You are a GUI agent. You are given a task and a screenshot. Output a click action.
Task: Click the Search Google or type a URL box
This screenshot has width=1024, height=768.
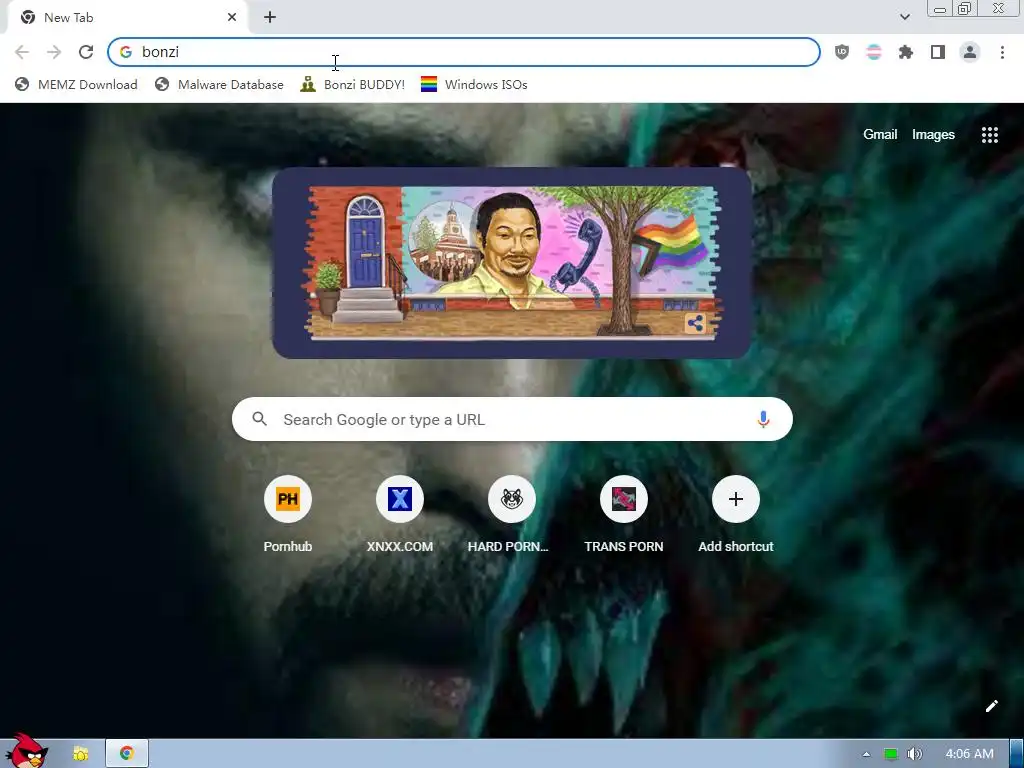click(512, 419)
